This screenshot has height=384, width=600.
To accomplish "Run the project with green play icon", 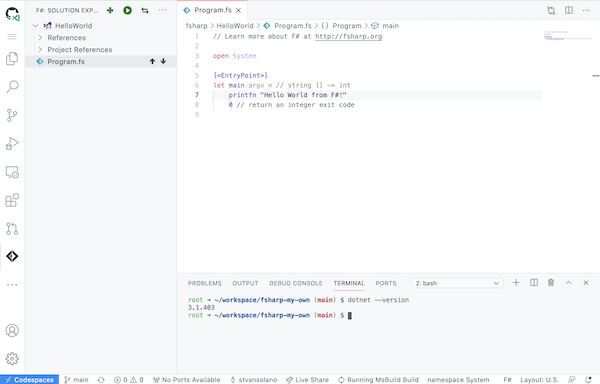I will [127, 10].
